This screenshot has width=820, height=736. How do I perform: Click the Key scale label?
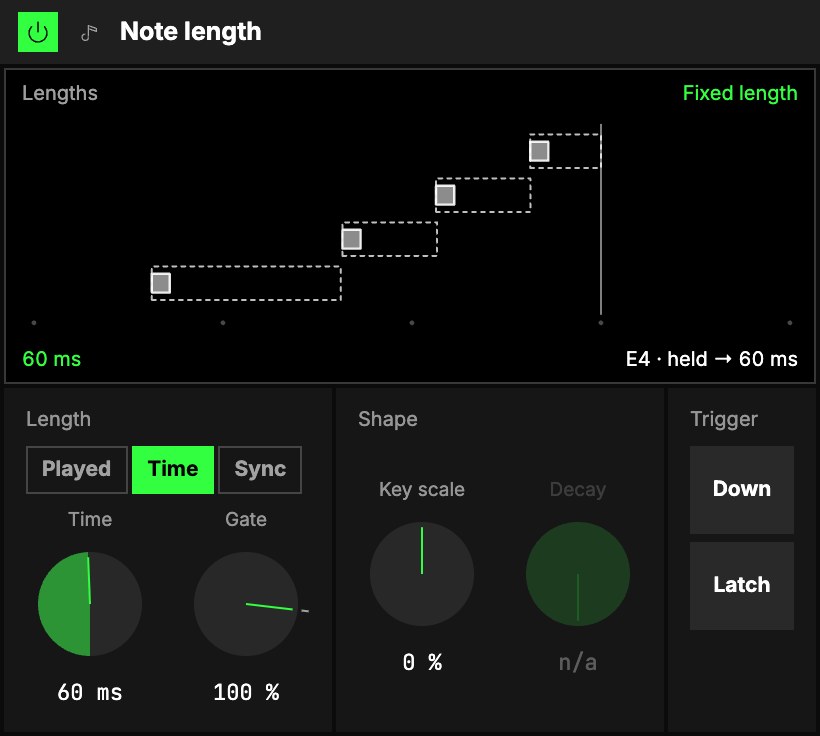(422, 490)
